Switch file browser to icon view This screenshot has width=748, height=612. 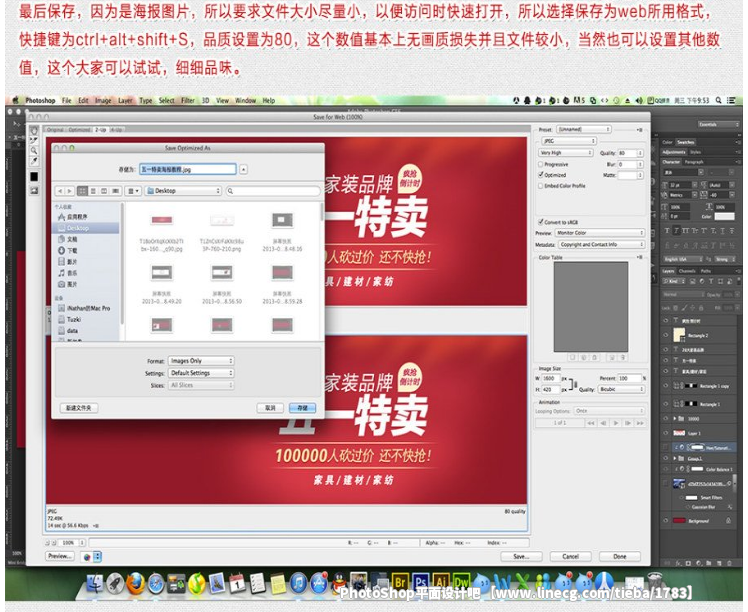point(83,191)
